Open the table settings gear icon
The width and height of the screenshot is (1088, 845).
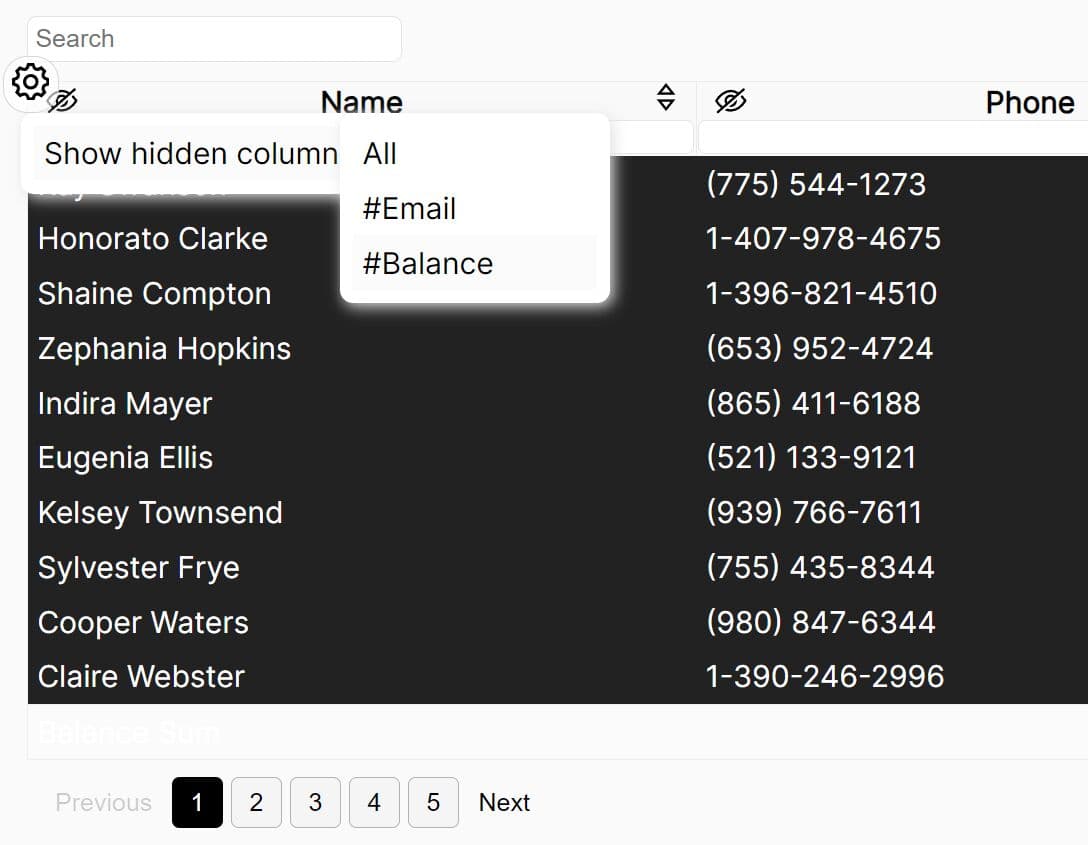pos(30,83)
